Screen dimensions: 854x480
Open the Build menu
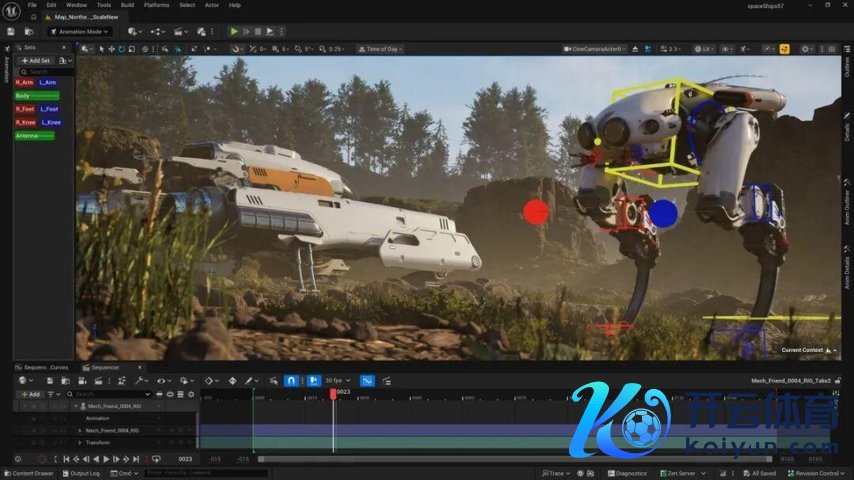[127, 5]
